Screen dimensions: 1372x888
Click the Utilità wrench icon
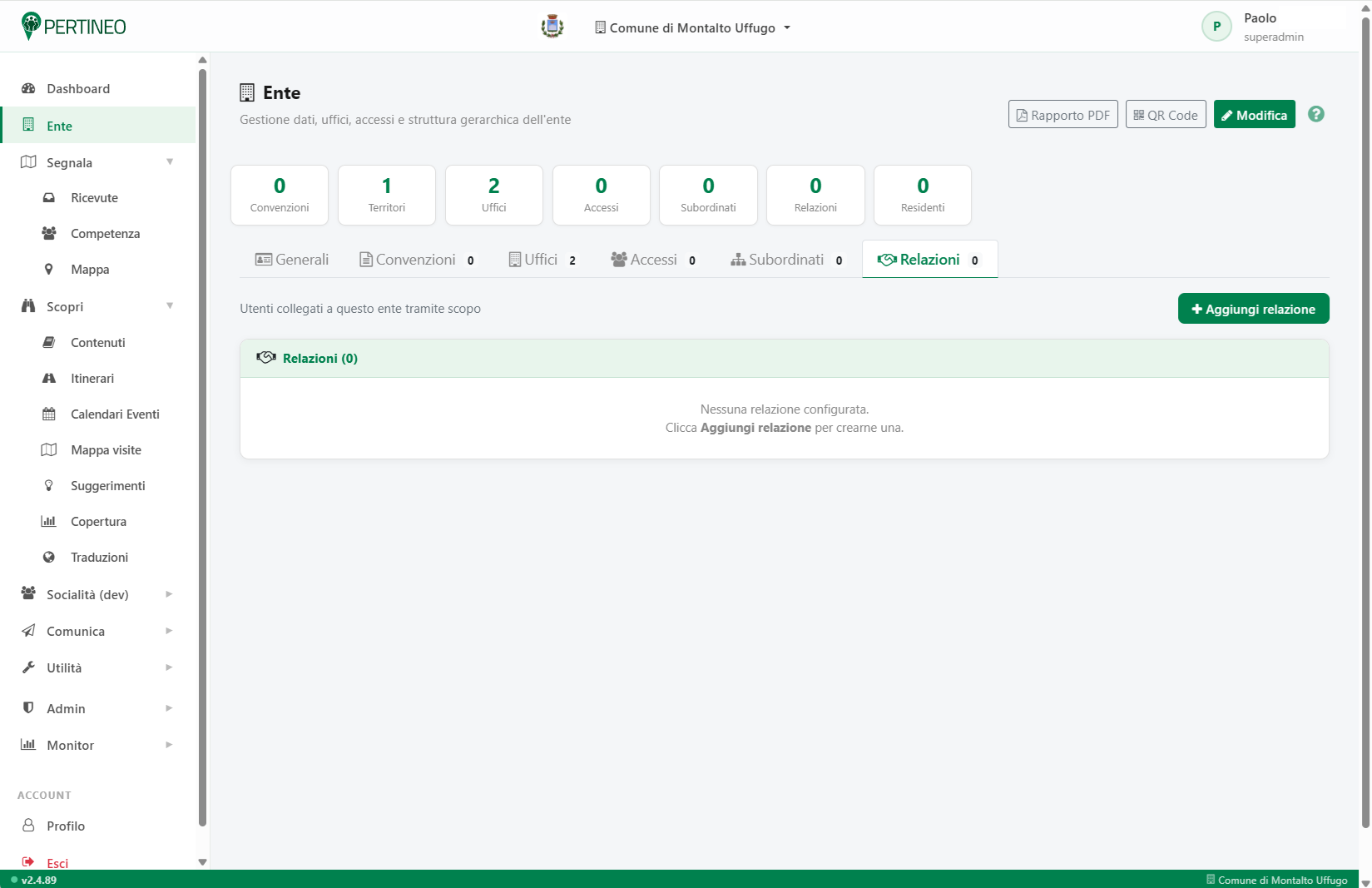(28, 667)
